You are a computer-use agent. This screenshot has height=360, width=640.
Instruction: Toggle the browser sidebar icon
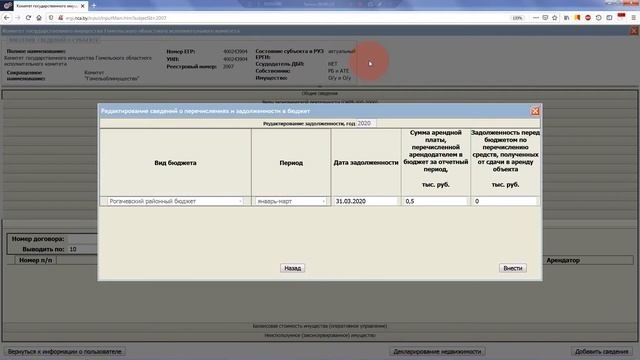[609, 18]
